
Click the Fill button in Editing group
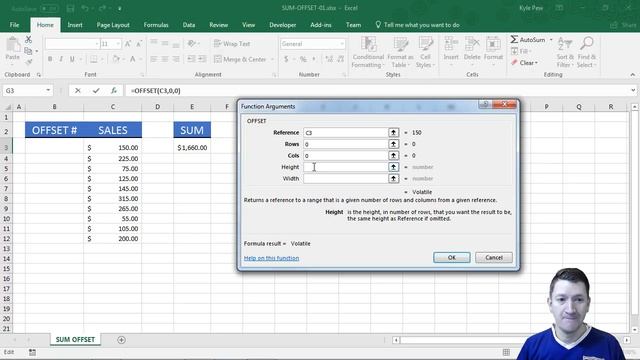point(520,51)
